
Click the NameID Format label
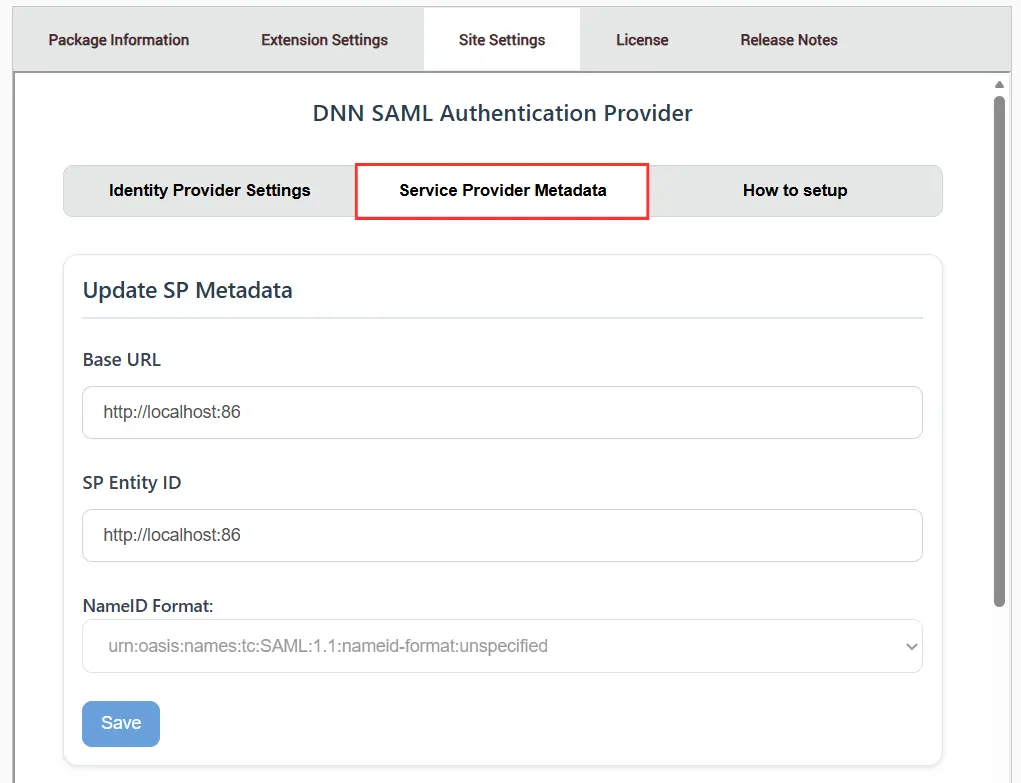click(148, 606)
